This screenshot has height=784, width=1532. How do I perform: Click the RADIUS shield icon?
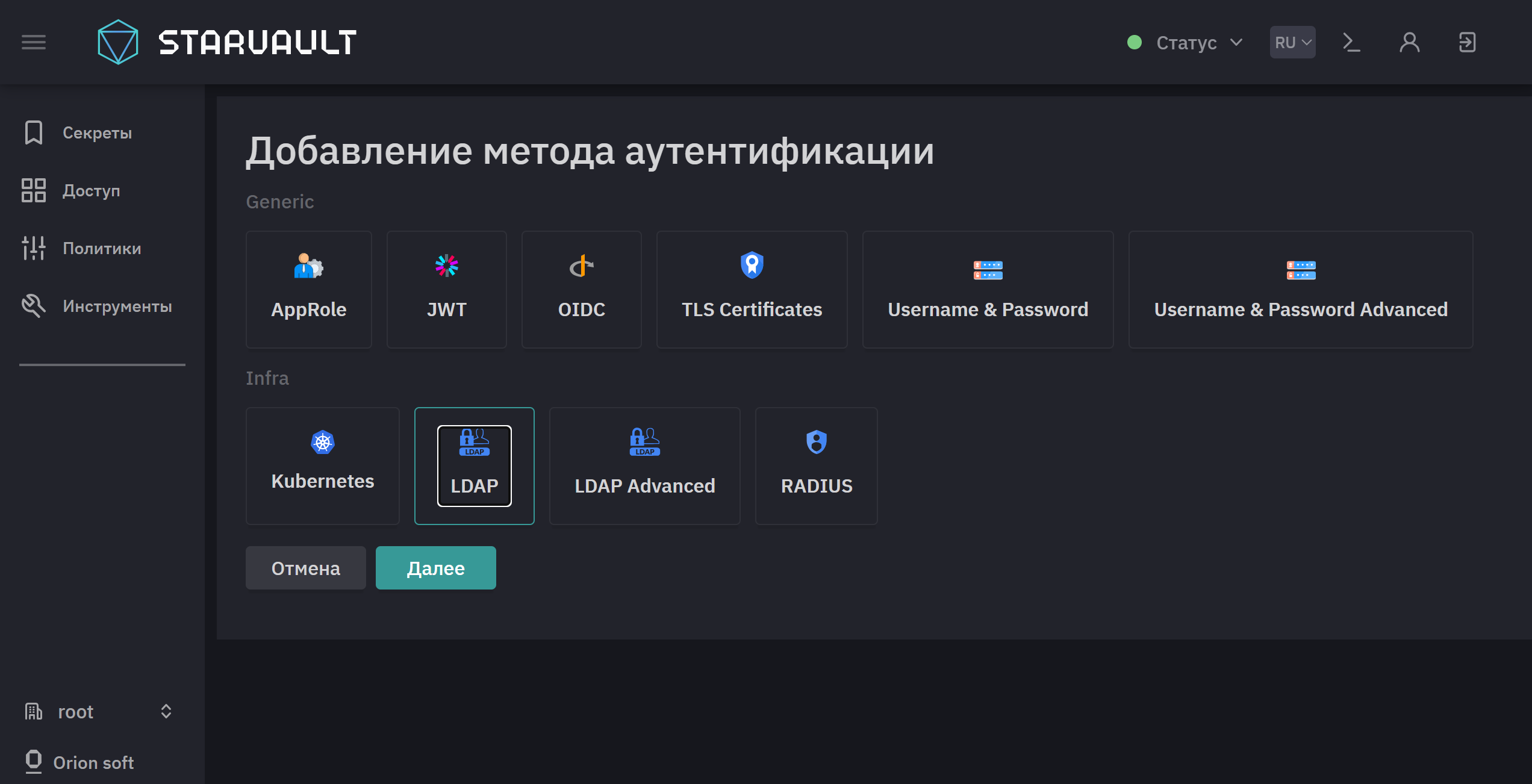(817, 442)
